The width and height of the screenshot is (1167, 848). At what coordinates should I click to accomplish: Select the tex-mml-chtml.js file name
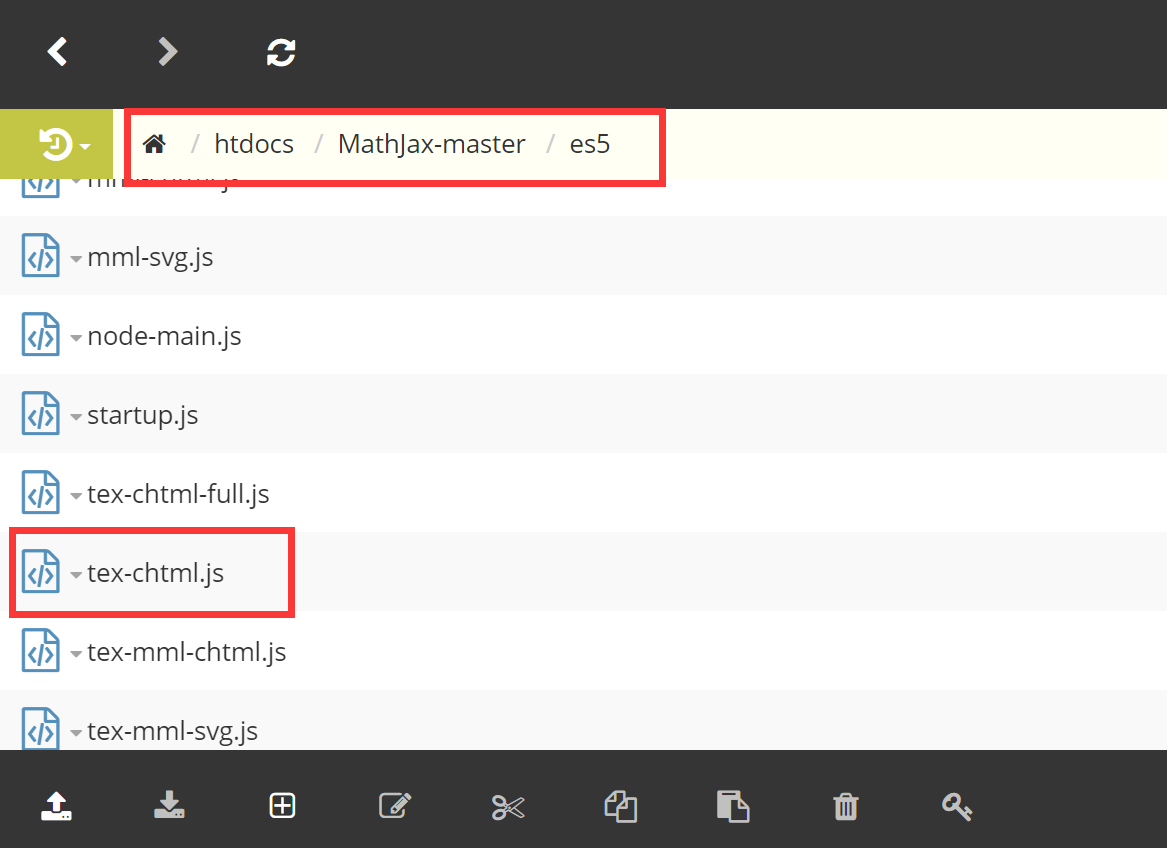(187, 651)
